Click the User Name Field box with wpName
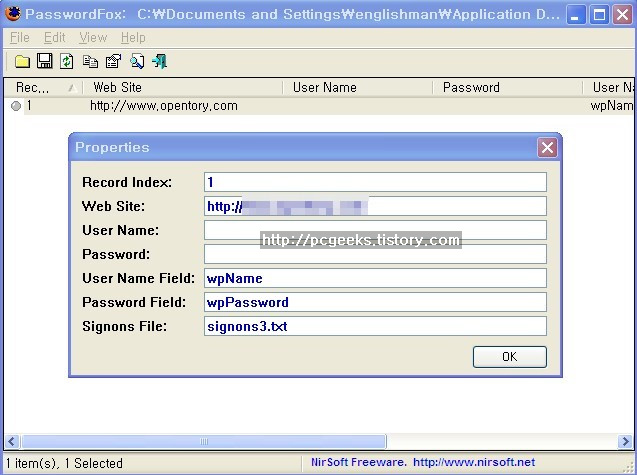The height and width of the screenshot is (475, 637). pyautogui.click(x=375, y=278)
